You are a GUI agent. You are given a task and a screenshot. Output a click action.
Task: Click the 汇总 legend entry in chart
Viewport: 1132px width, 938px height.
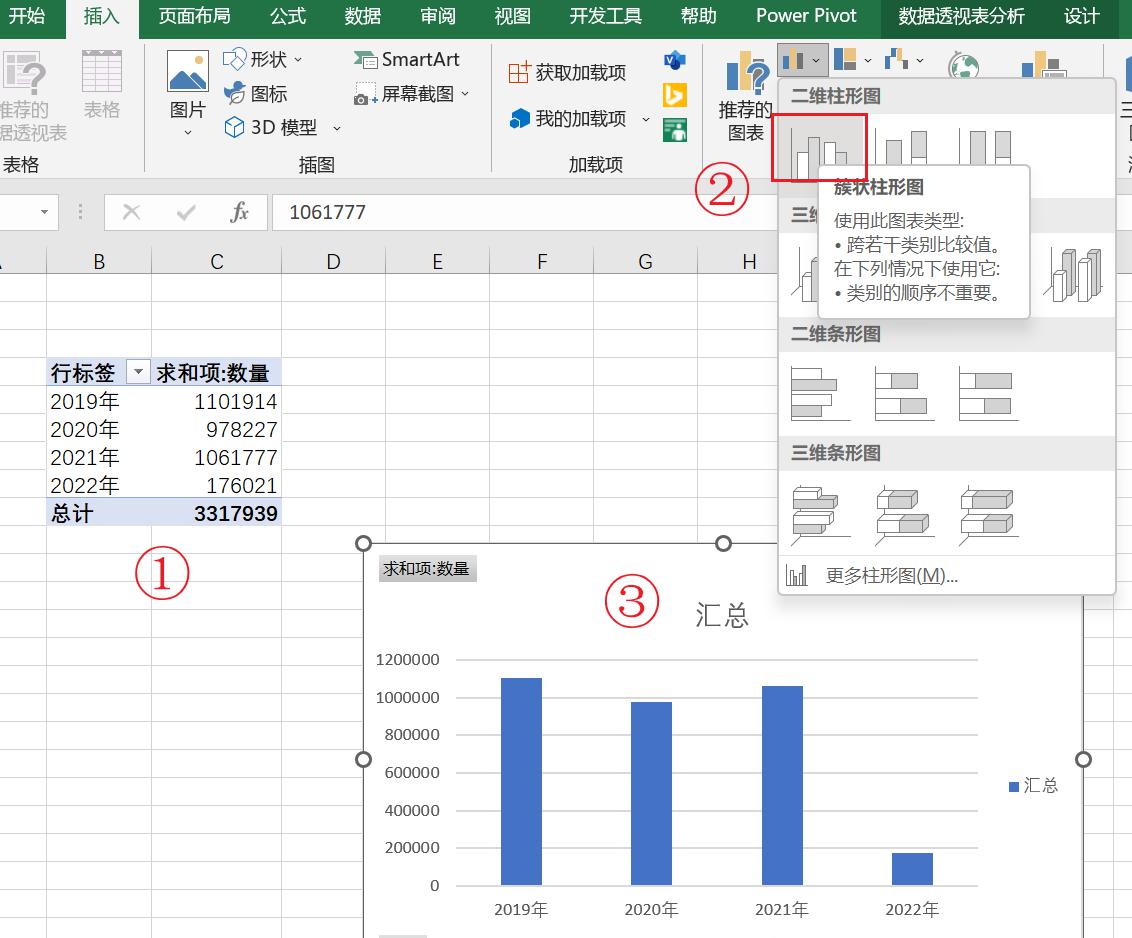(x=1034, y=786)
